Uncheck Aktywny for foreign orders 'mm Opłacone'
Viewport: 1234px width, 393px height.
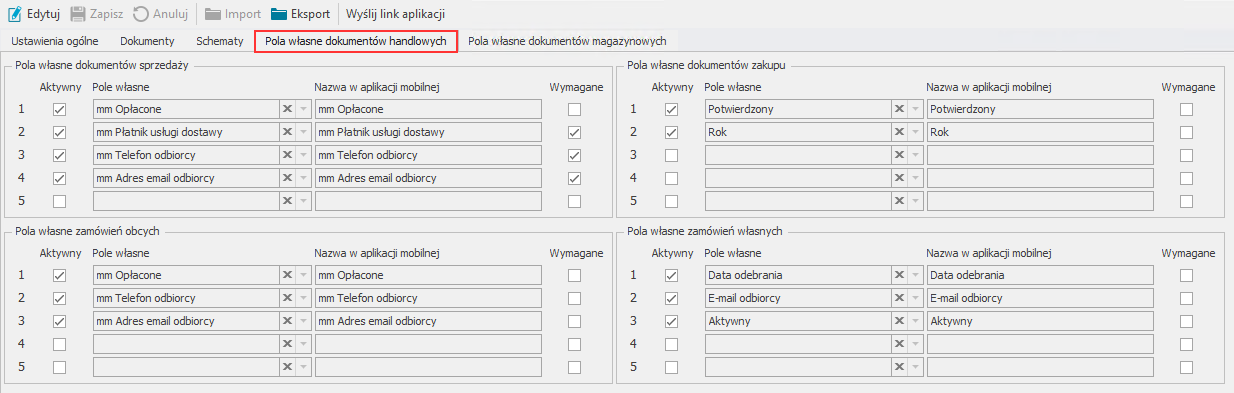pos(60,275)
